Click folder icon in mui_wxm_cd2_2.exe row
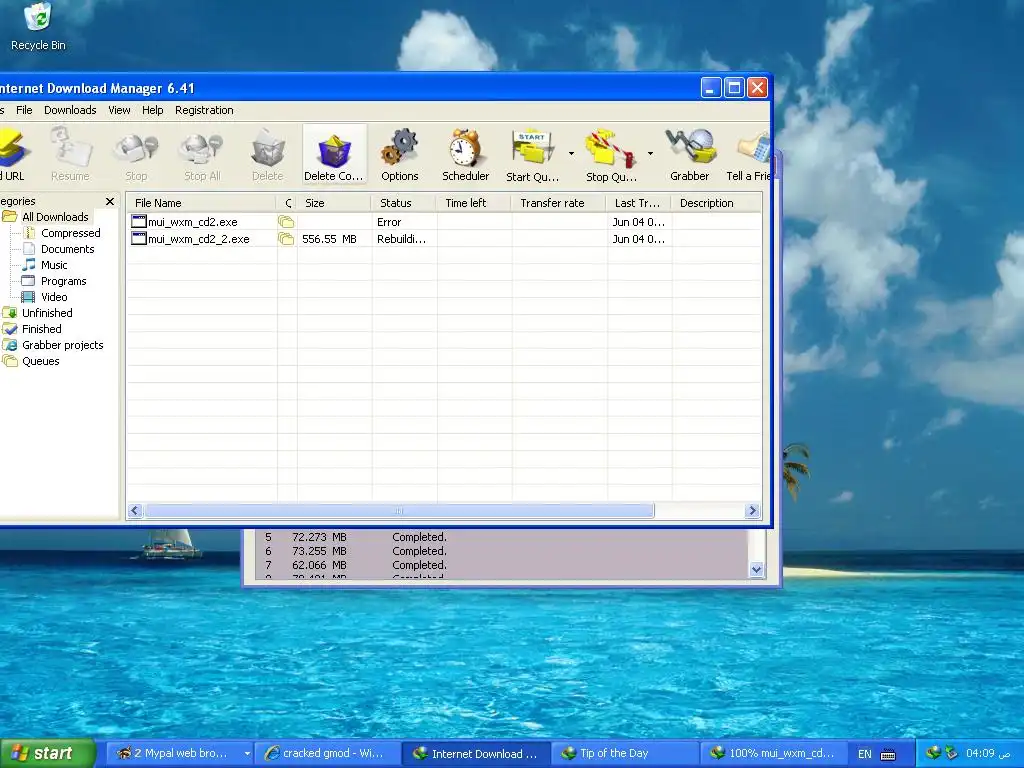This screenshot has height=768, width=1024. pyautogui.click(x=286, y=239)
